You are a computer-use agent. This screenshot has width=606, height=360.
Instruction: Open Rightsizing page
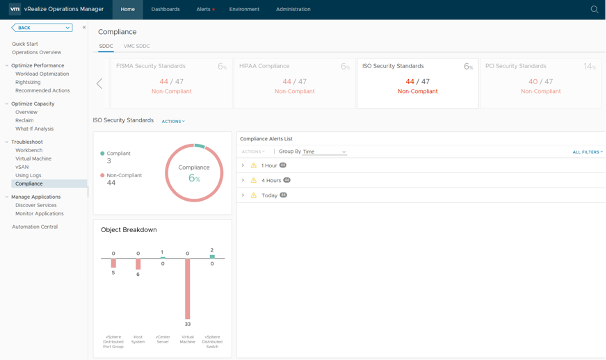coord(28,82)
